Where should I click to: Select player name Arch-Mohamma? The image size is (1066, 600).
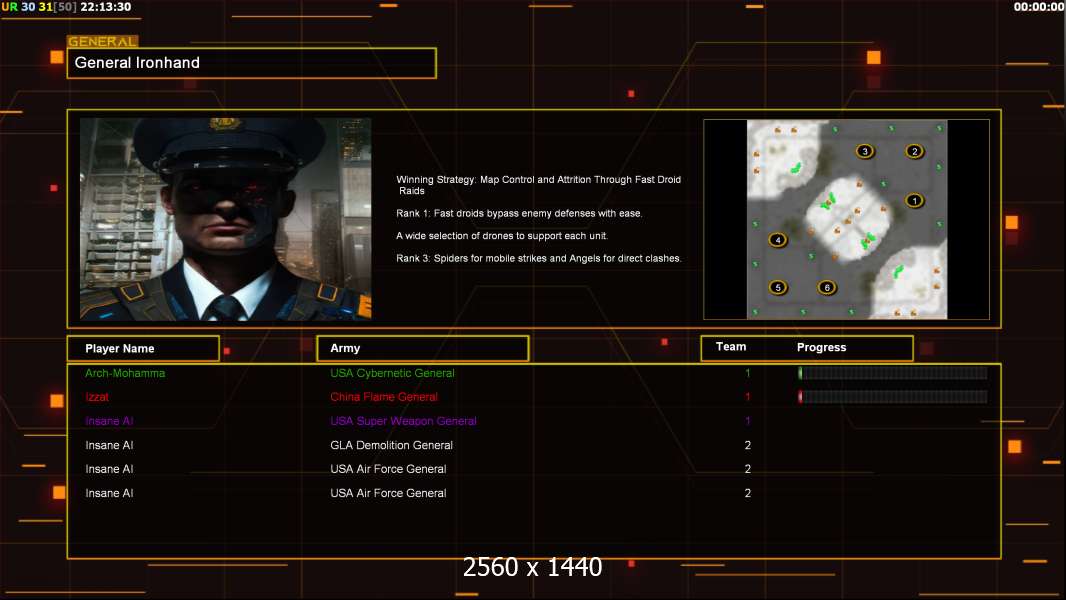pyautogui.click(x=125, y=373)
